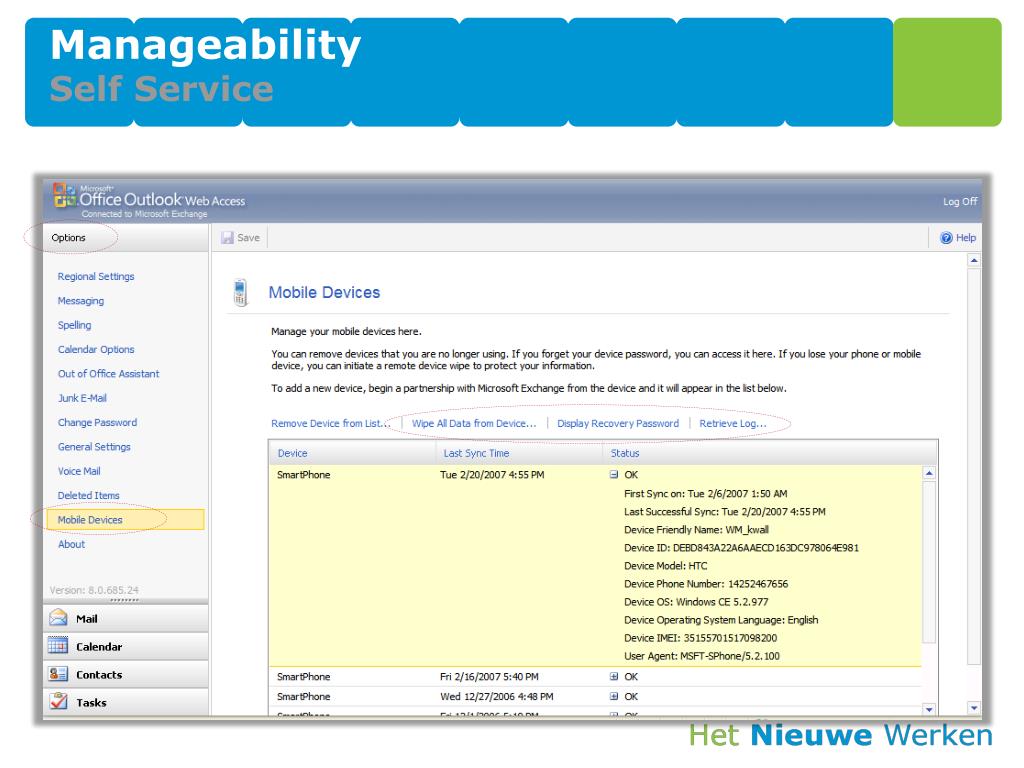Go to Change Password
The height and width of the screenshot is (768, 1024).
tap(97, 423)
